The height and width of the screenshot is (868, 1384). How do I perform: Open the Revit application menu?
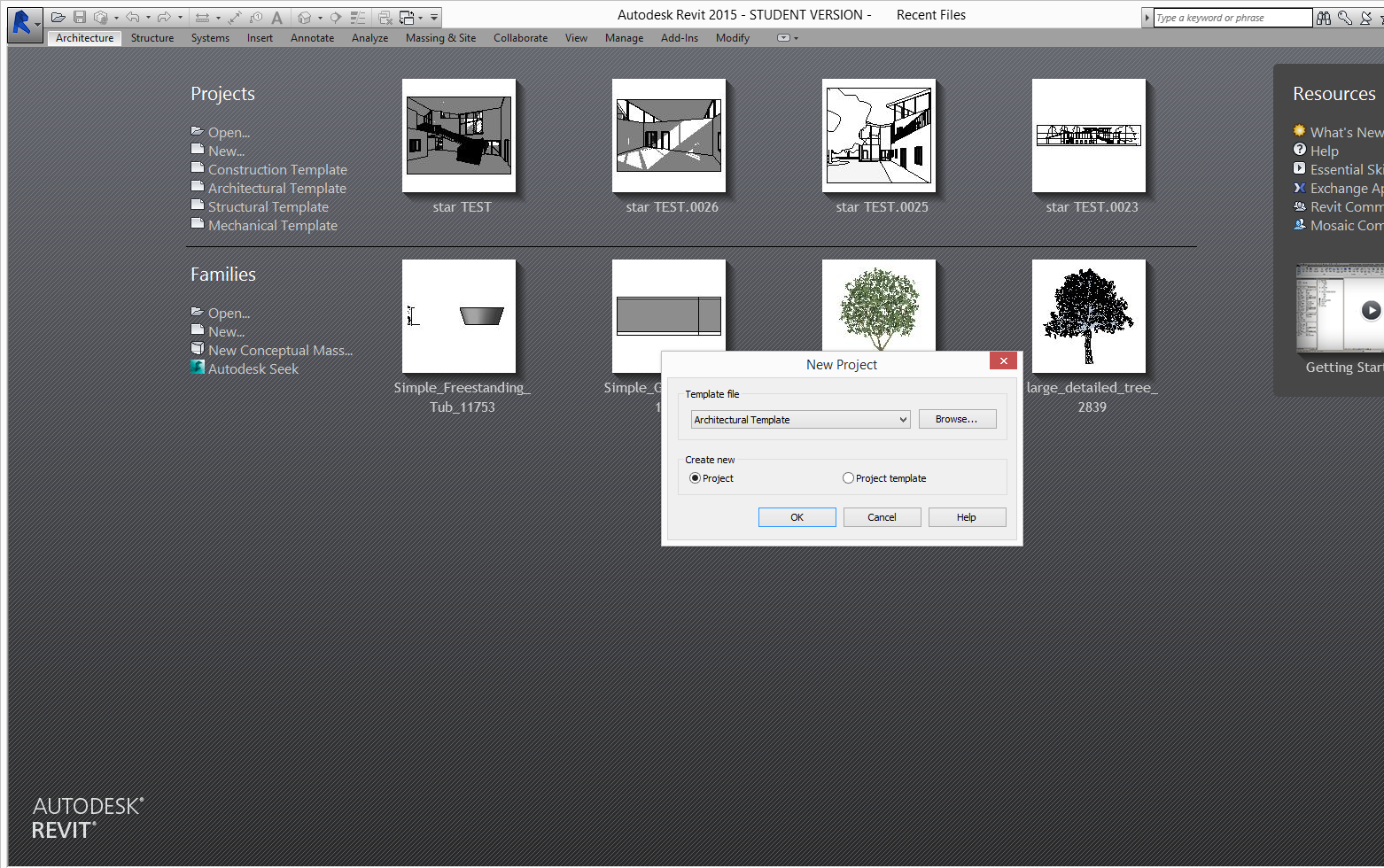pyautogui.click(x=25, y=24)
